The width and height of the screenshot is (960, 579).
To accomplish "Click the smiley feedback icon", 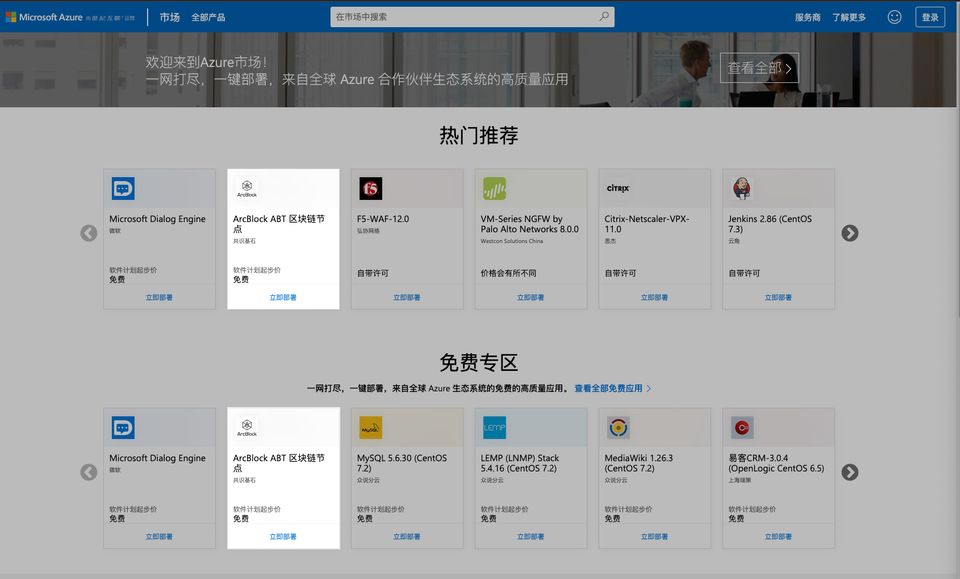I will point(894,17).
